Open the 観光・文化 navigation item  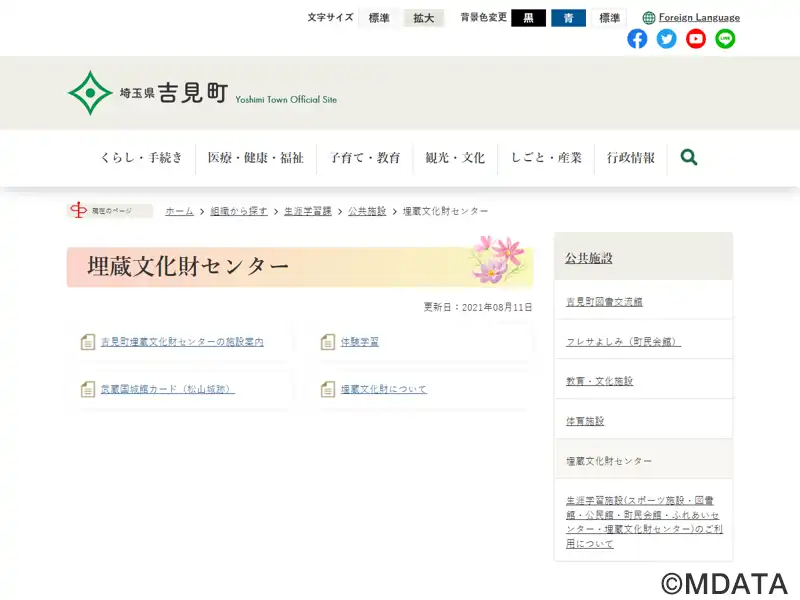pyautogui.click(x=455, y=158)
